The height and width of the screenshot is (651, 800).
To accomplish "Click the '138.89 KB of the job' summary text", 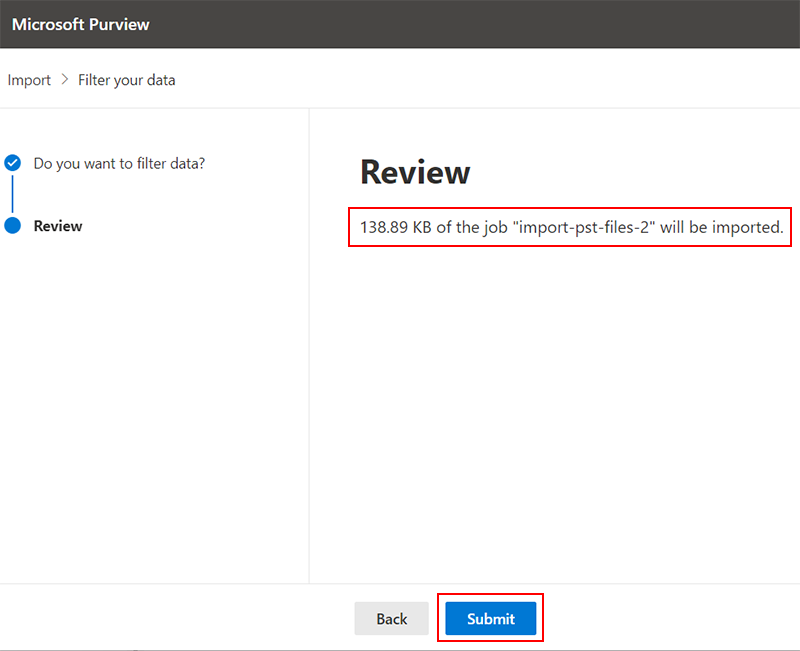I will pos(571,227).
